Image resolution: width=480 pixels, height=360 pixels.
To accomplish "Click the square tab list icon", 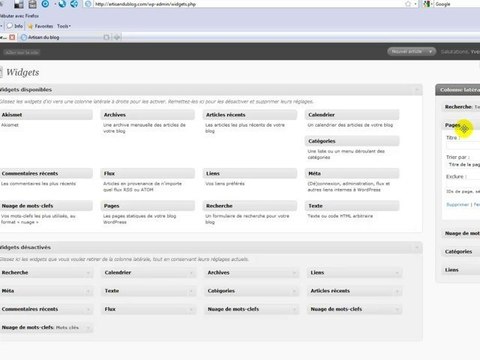I will pos(106,37).
